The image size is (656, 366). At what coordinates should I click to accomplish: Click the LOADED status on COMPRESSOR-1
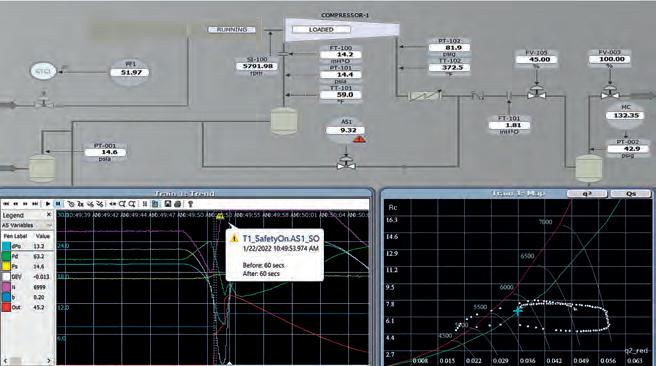pos(321,30)
